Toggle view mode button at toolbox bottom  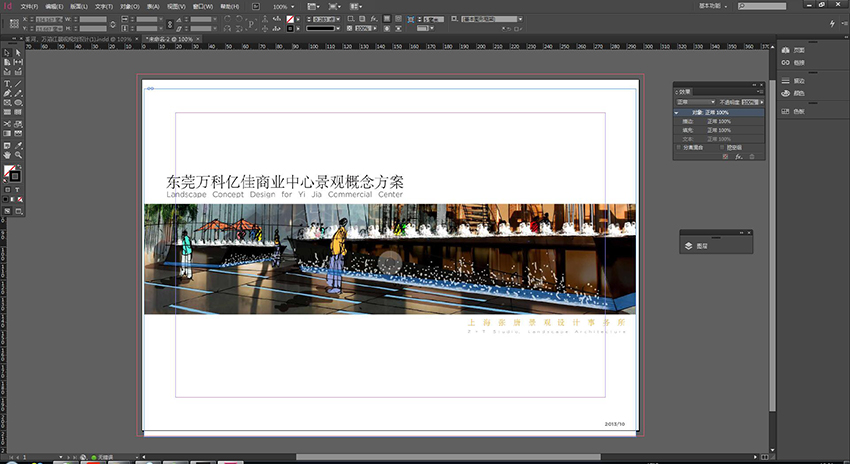(x=18, y=211)
